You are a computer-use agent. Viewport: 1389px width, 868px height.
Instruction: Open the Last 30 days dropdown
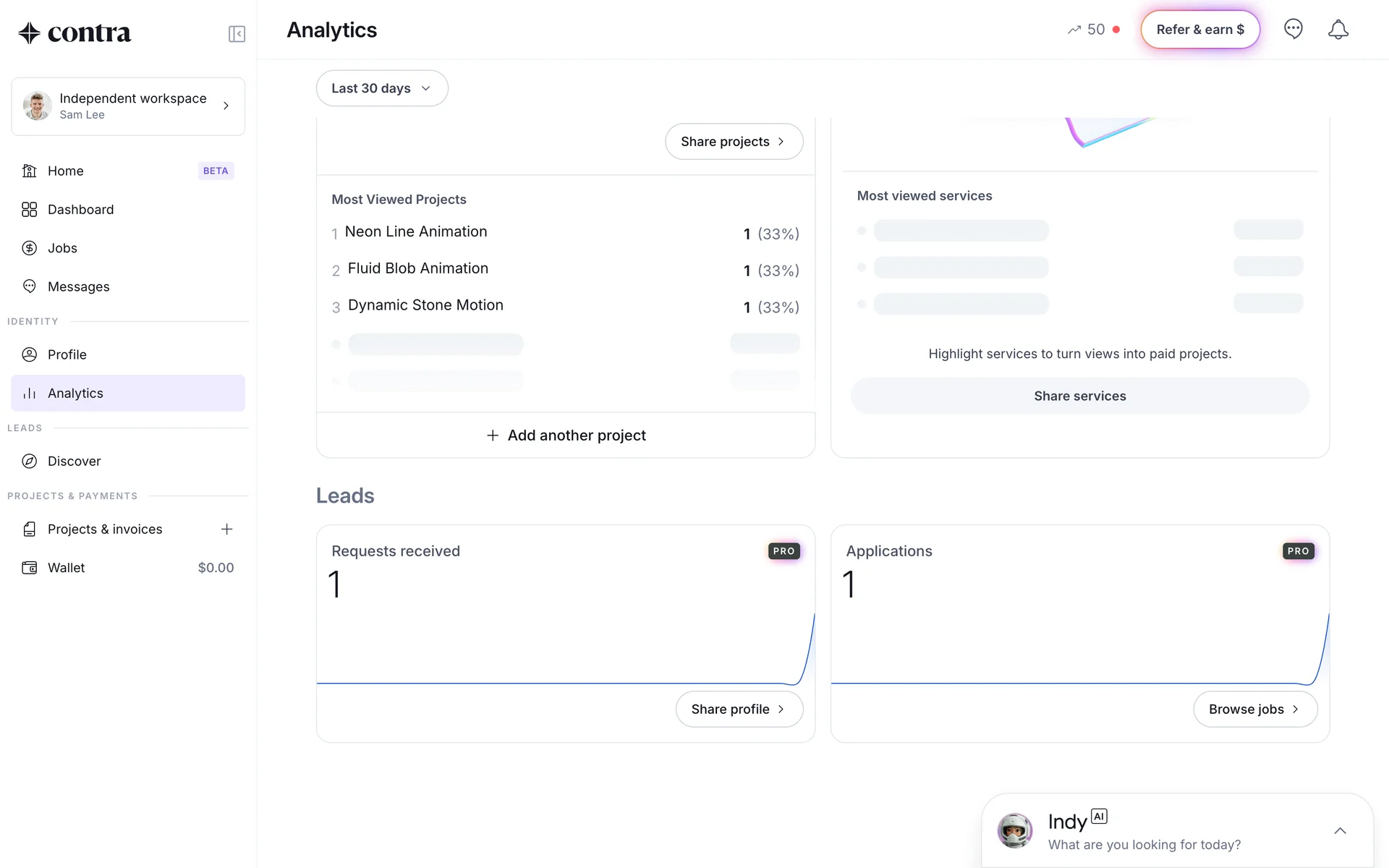click(x=382, y=88)
